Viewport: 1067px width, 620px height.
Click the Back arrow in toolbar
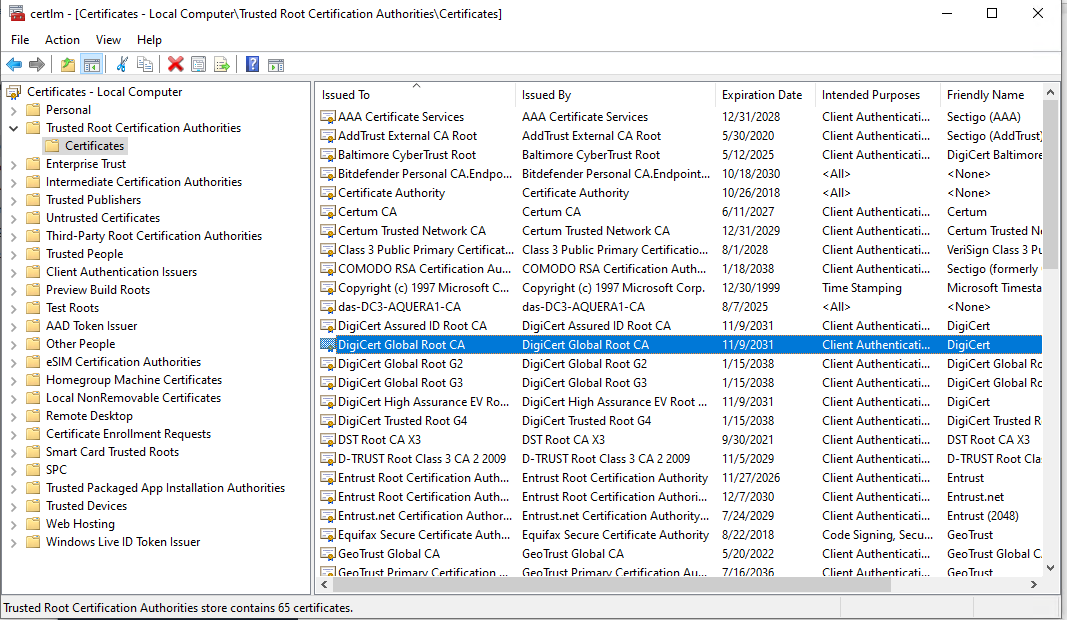(x=14, y=64)
